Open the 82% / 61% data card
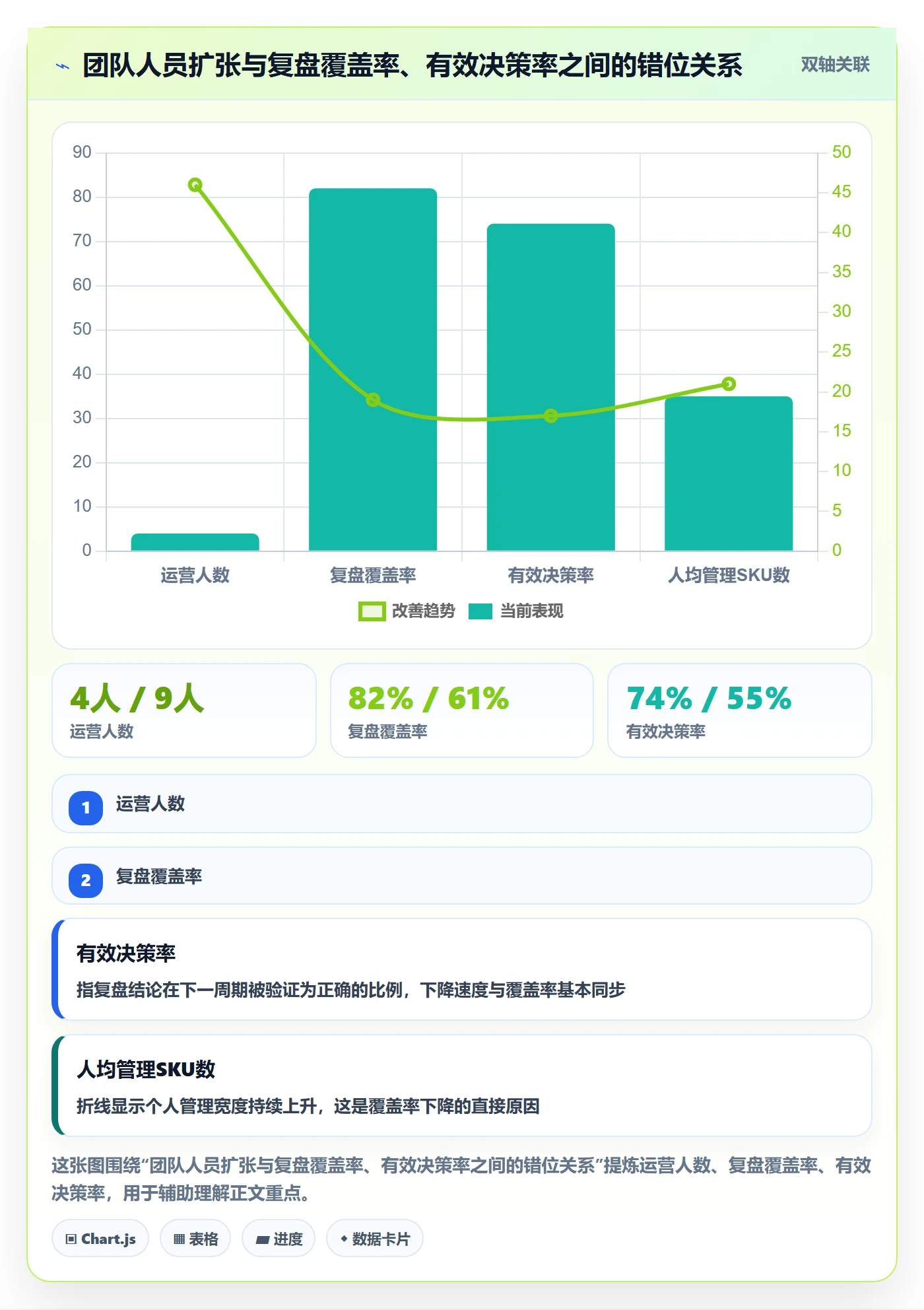 point(462,710)
